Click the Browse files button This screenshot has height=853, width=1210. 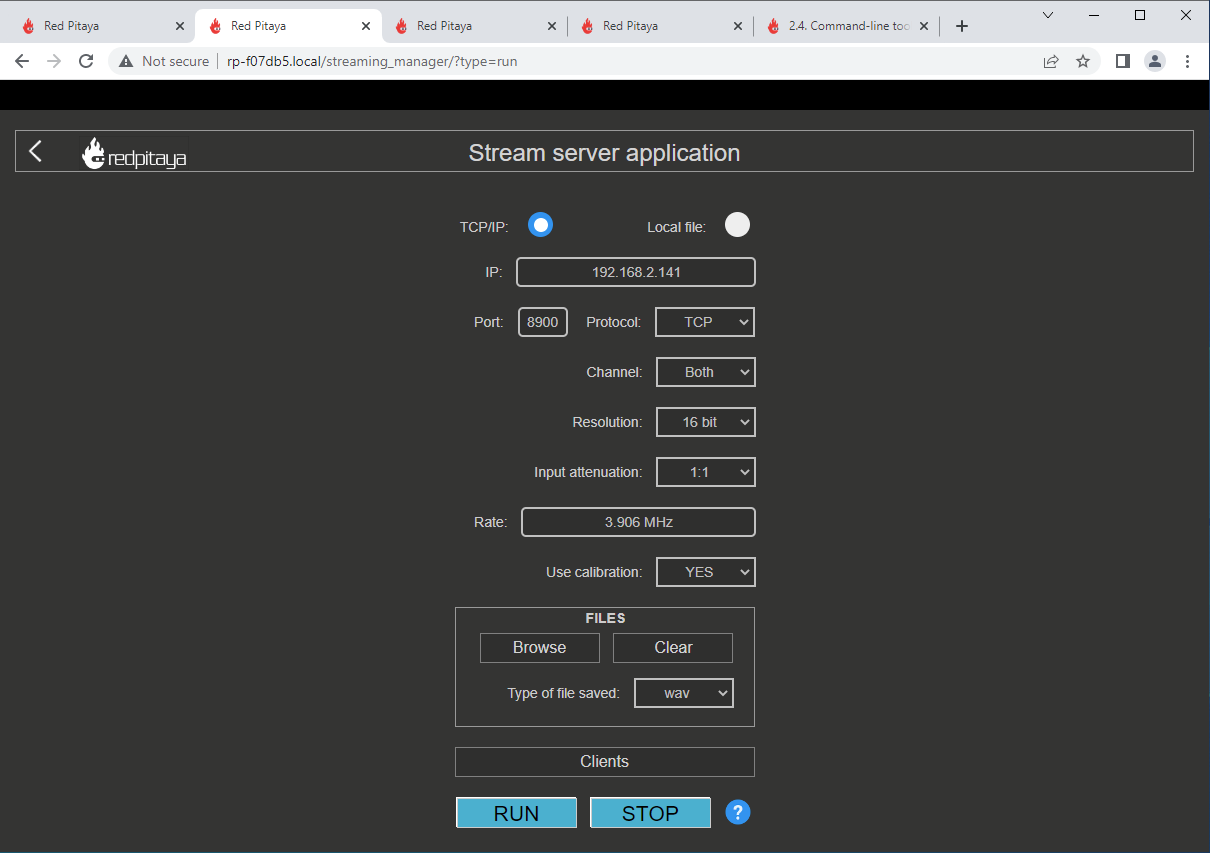click(540, 648)
